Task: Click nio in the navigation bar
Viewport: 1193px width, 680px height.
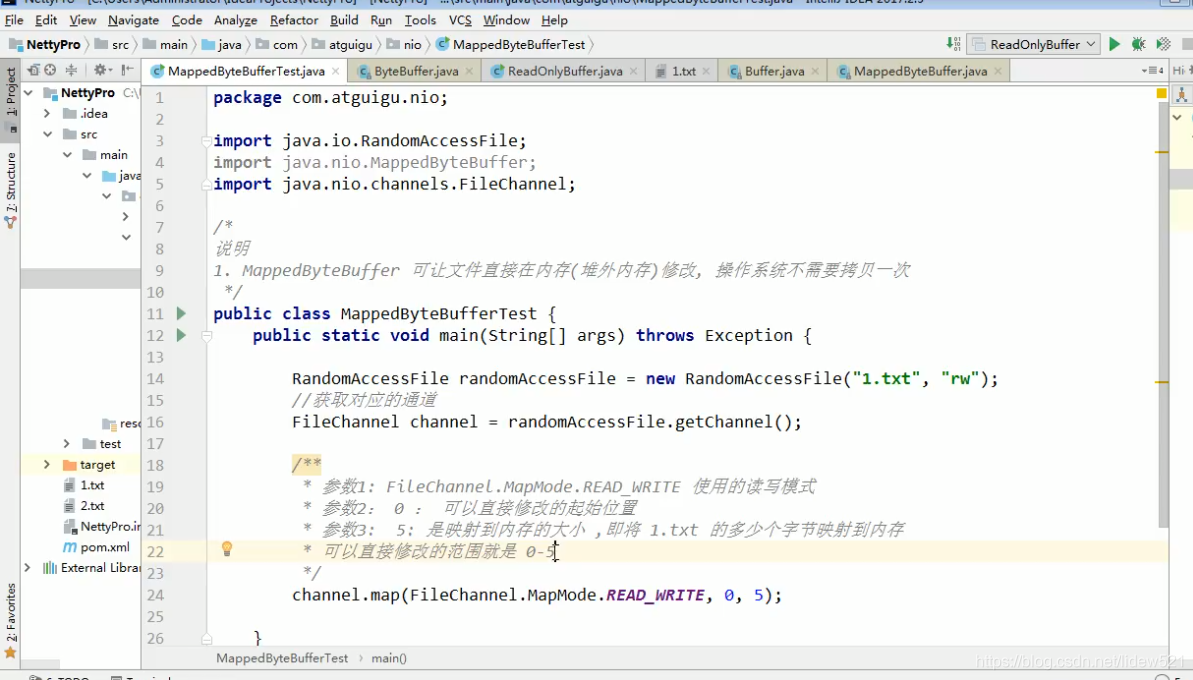Action: coord(404,45)
